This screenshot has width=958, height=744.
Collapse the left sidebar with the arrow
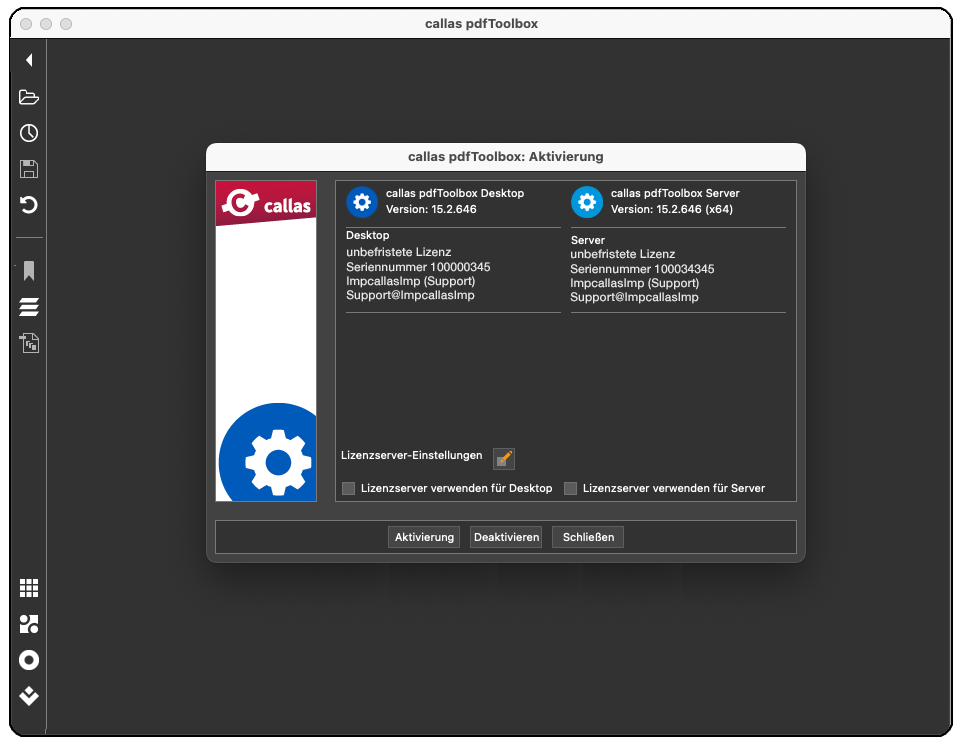click(29, 61)
